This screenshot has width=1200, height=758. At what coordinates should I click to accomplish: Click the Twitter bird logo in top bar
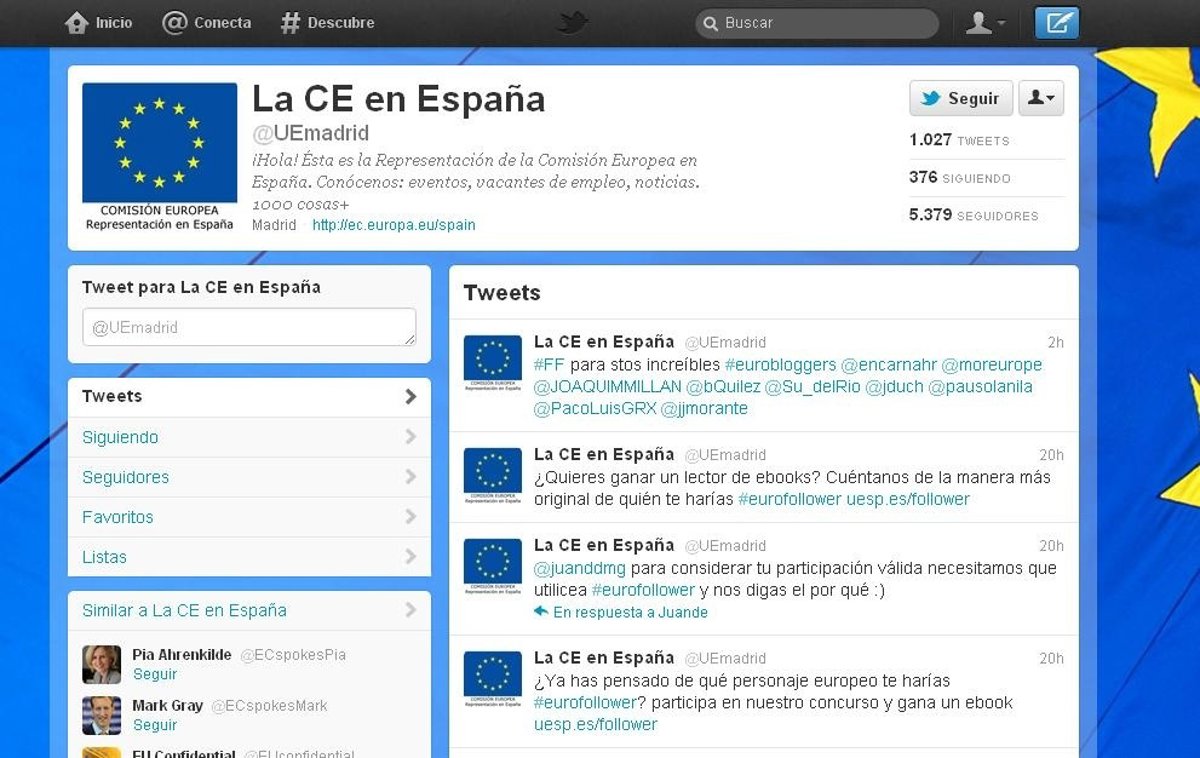point(572,22)
